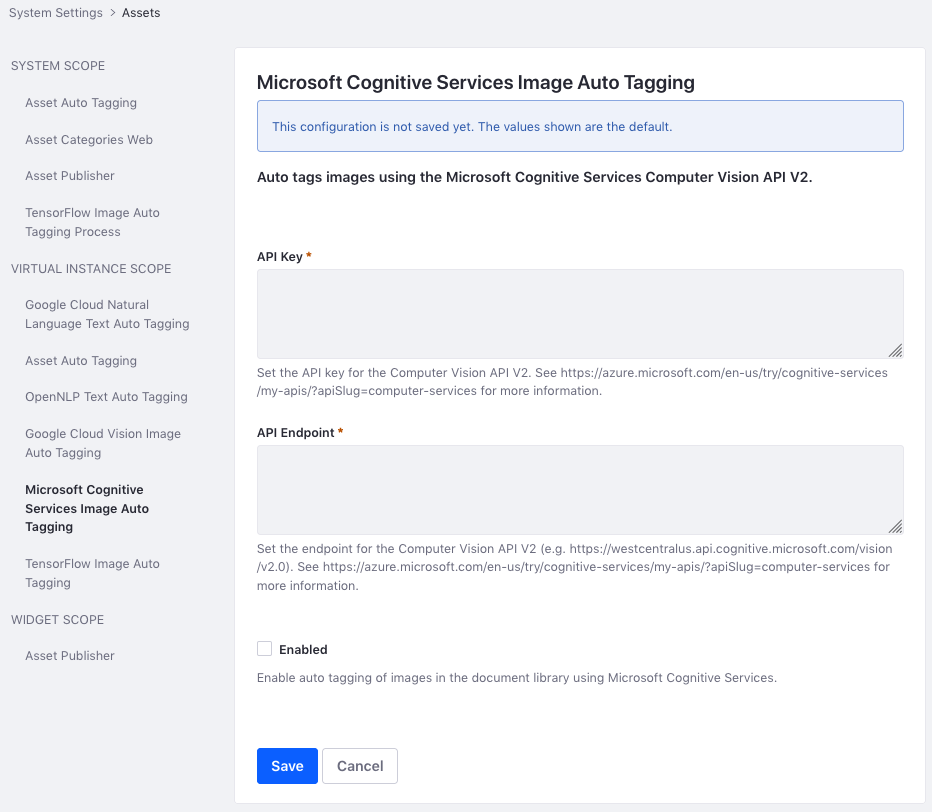The image size is (932, 812).
Task: Click the page title Microsoft Cognitive Services heading
Action: (x=476, y=82)
